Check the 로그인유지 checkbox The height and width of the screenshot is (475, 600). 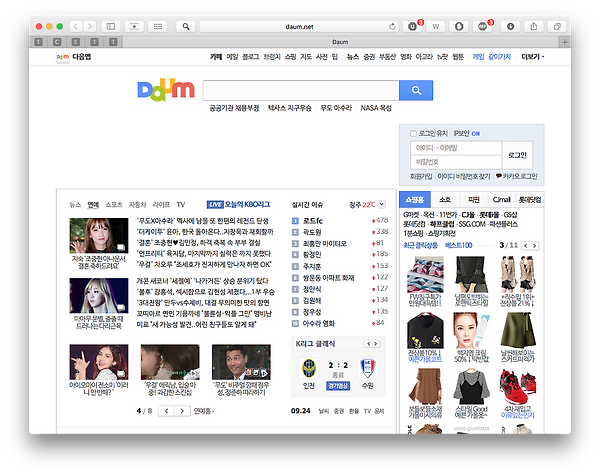pos(413,134)
